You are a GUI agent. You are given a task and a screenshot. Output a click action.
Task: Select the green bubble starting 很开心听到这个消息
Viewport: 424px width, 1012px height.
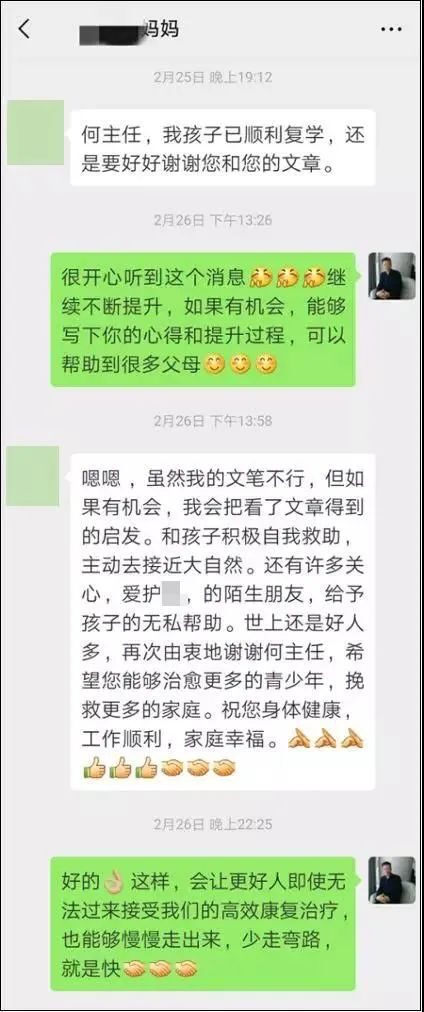pyautogui.click(x=203, y=320)
